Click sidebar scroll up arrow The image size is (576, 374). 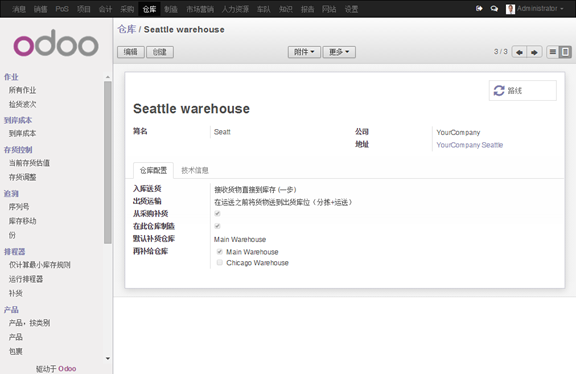pyautogui.click(x=108, y=77)
